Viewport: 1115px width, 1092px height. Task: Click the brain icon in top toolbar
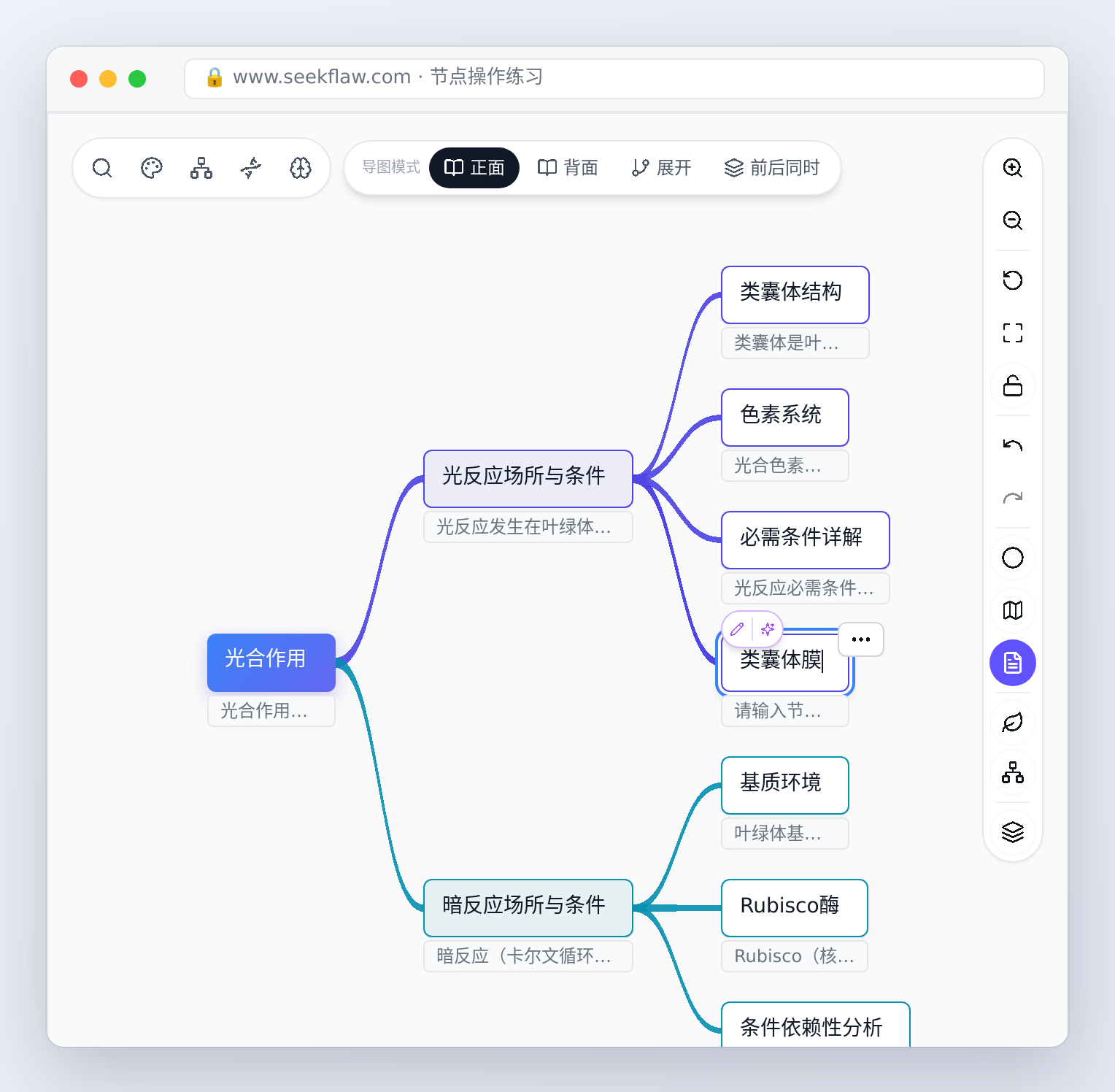pos(301,168)
